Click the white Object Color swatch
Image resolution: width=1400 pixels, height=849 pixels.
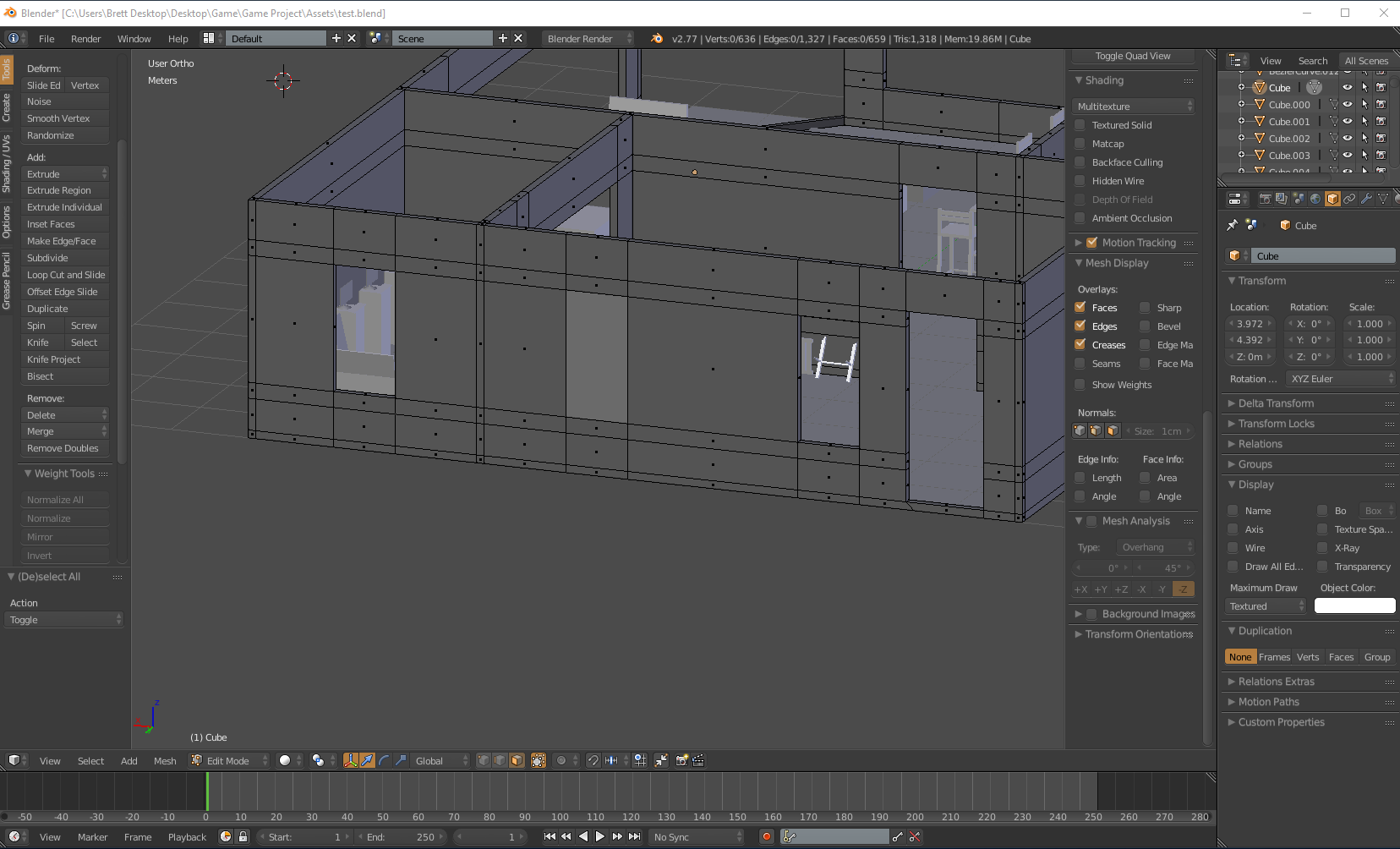pyautogui.click(x=1355, y=605)
